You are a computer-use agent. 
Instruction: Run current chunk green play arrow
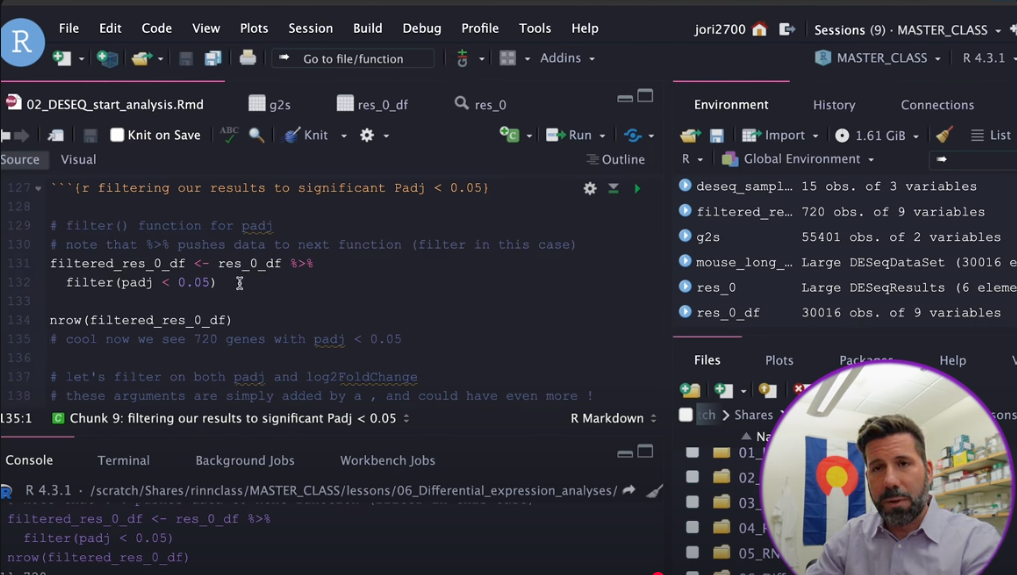(638, 188)
